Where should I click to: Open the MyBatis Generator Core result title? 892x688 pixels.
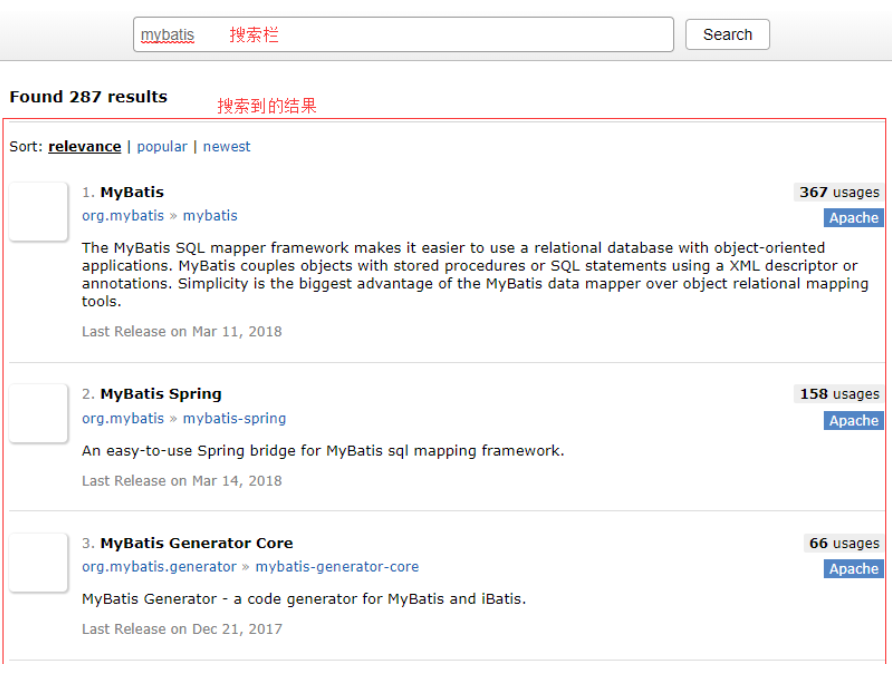[x=197, y=543]
